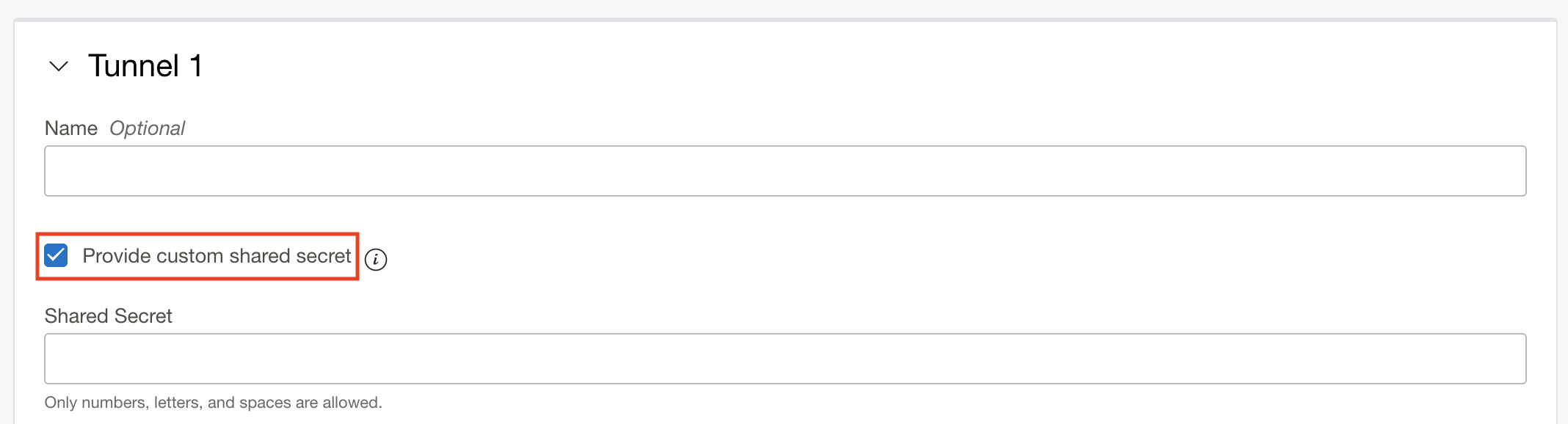The height and width of the screenshot is (424, 1568).
Task: Click the Name field label
Action: point(70,128)
